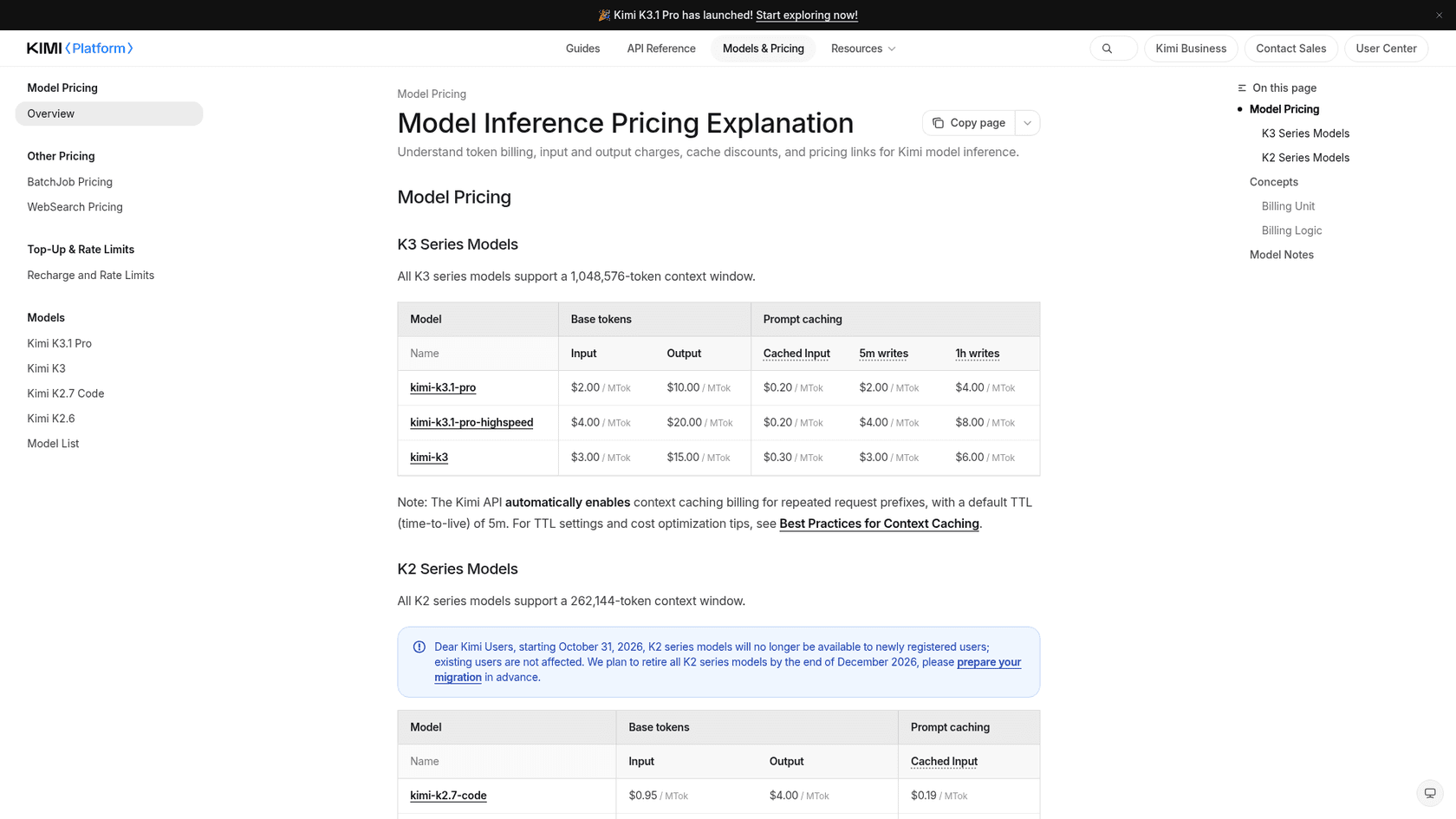Click the Kimi Business button
This screenshot has width=1456, height=819.
(x=1191, y=49)
